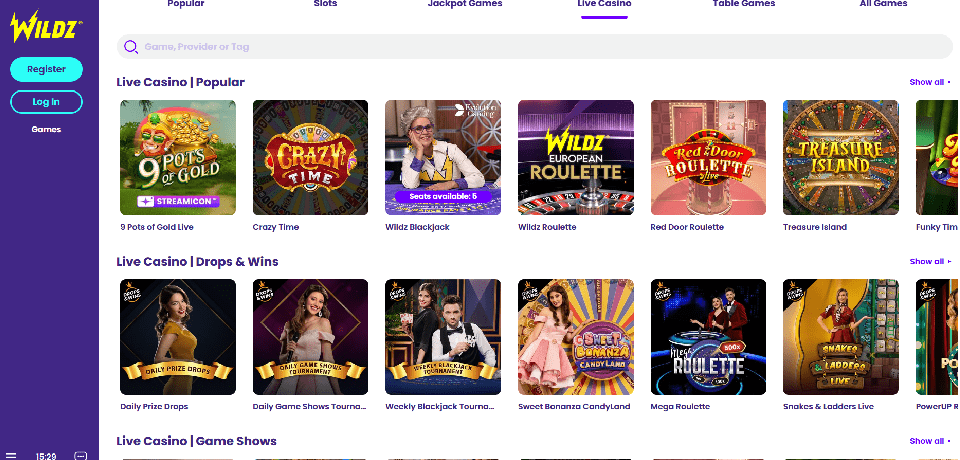Select the Table Games tab
The image size is (960, 460).
click(745, 5)
